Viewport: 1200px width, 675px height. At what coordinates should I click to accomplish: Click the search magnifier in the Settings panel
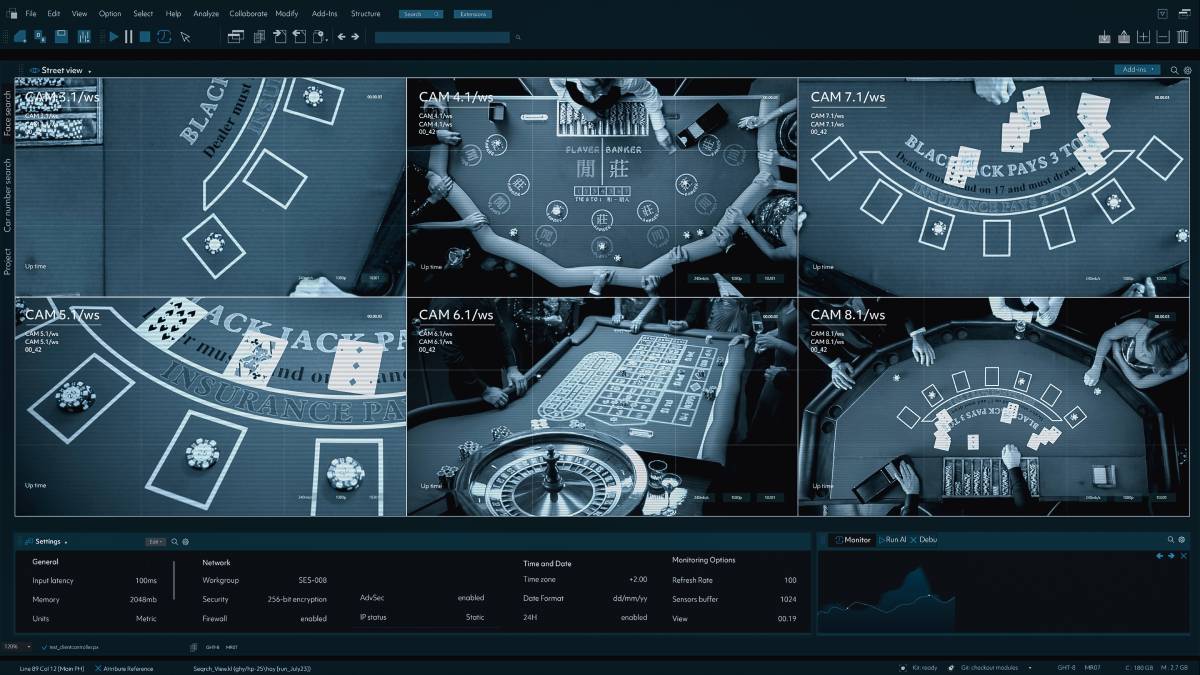click(x=174, y=540)
